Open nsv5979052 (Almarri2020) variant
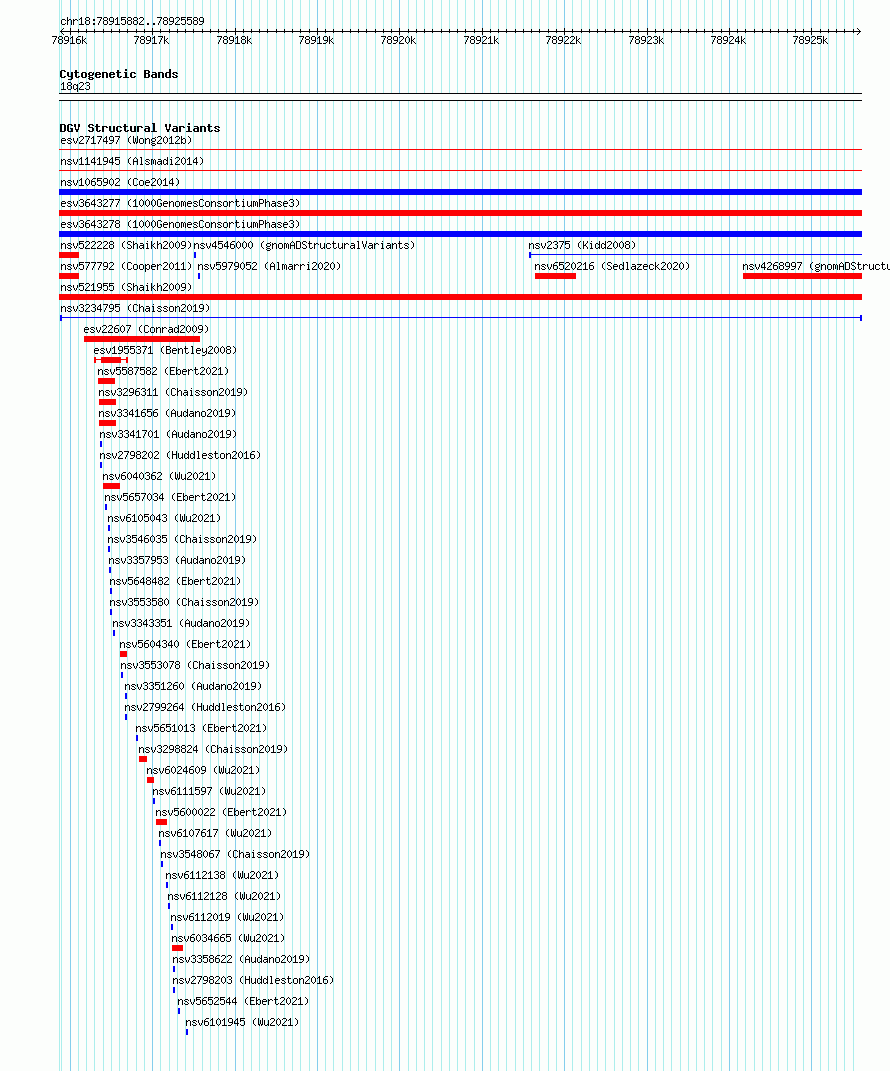 [269, 266]
